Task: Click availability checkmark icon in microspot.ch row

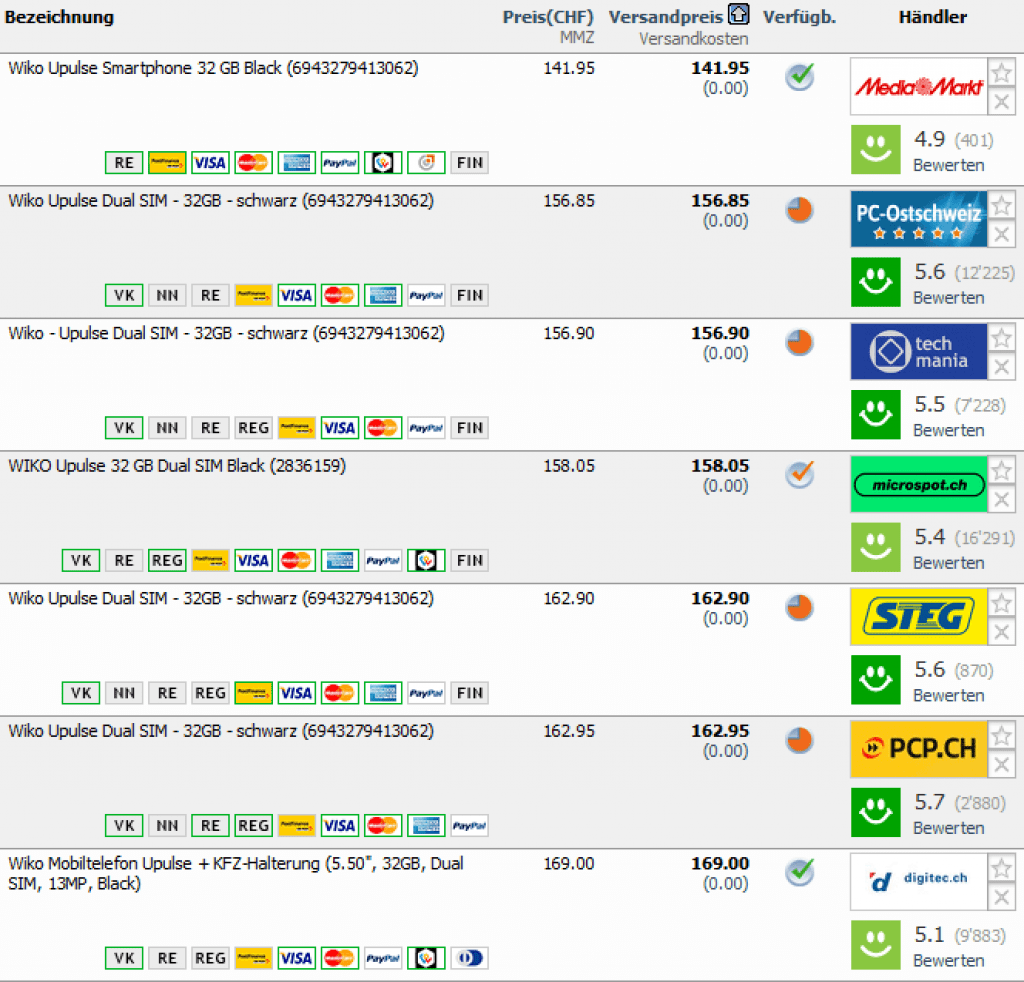Action: pos(799,474)
